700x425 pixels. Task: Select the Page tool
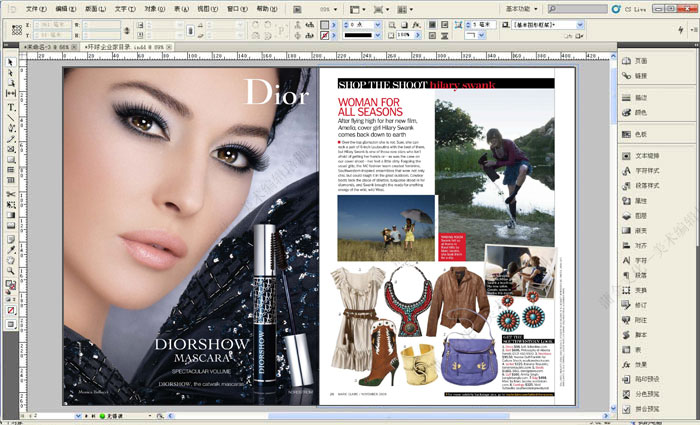point(11,83)
